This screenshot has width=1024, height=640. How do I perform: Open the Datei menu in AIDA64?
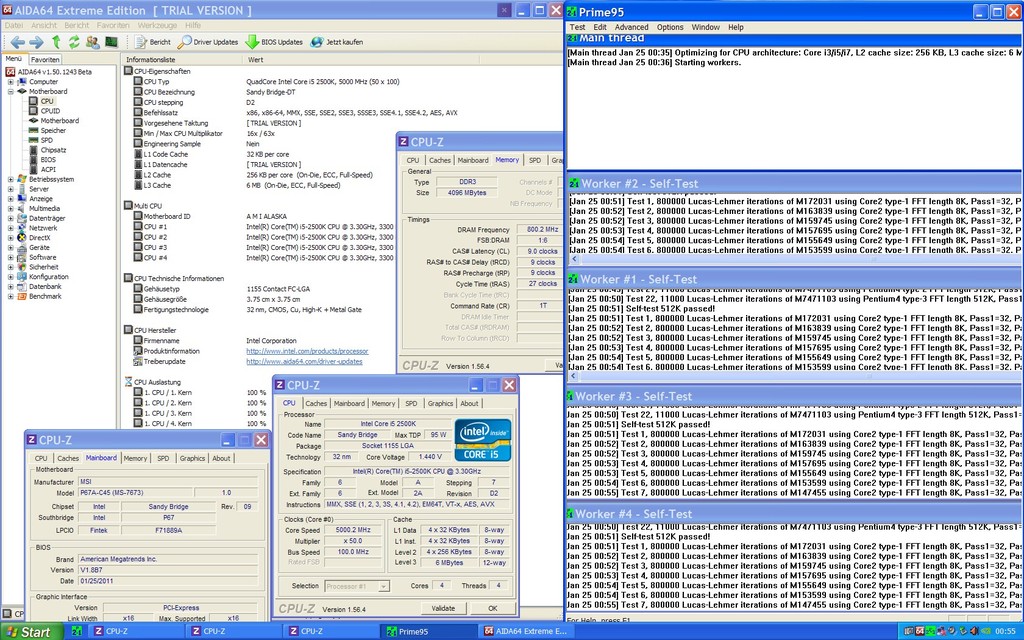coord(14,25)
